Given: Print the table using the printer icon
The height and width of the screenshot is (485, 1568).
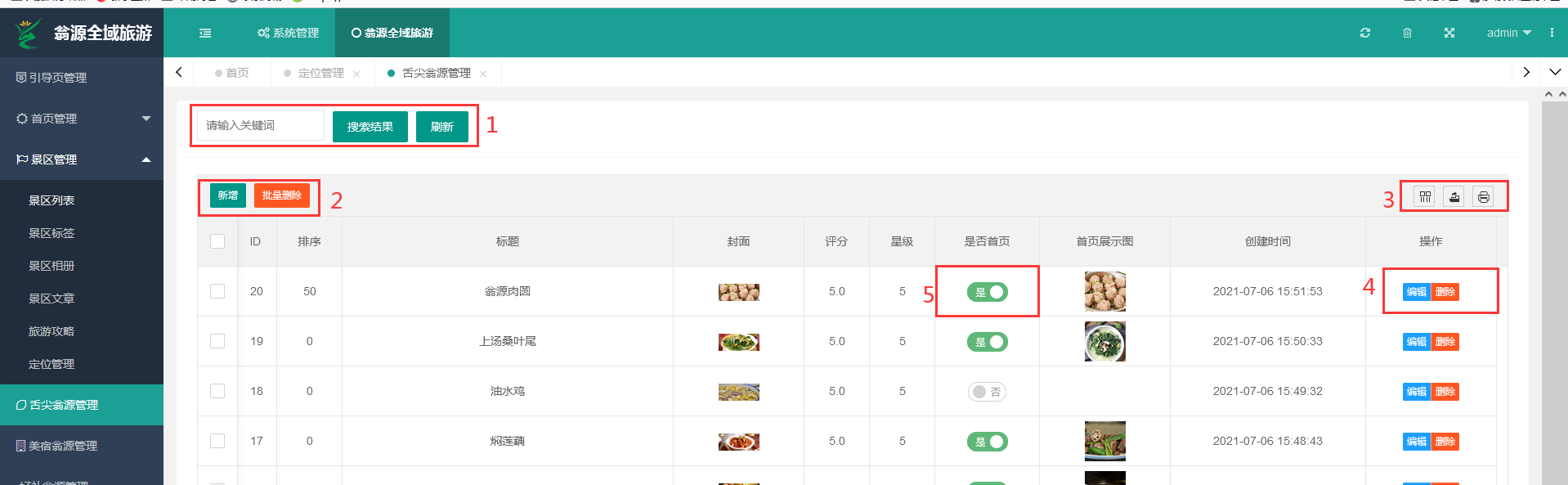Looking at the screenshot, I should click(x=1484, y=196).
